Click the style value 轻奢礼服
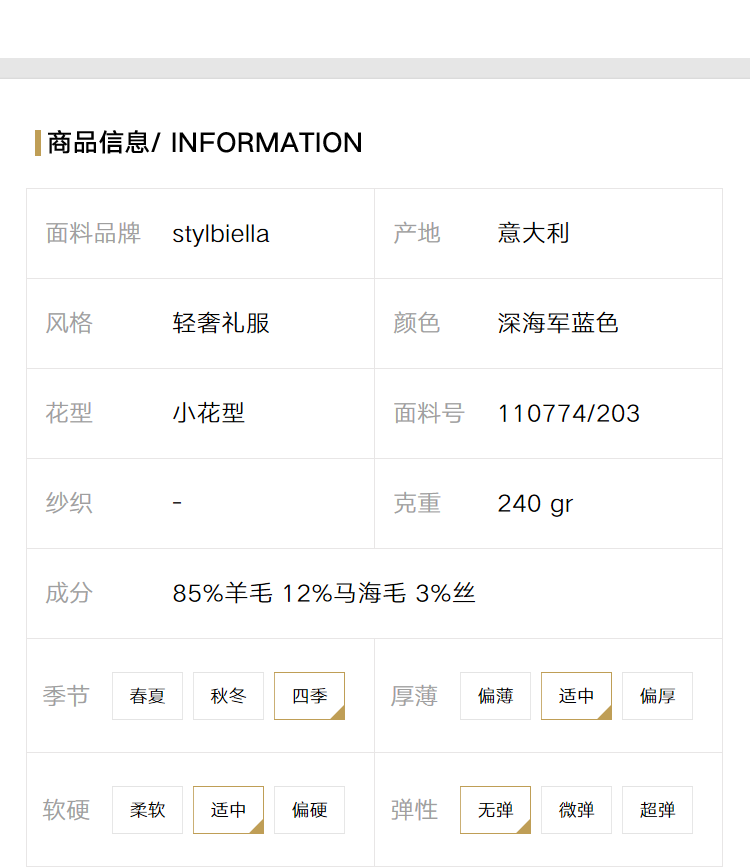This screenshot has width=750, height=867. 221,323
